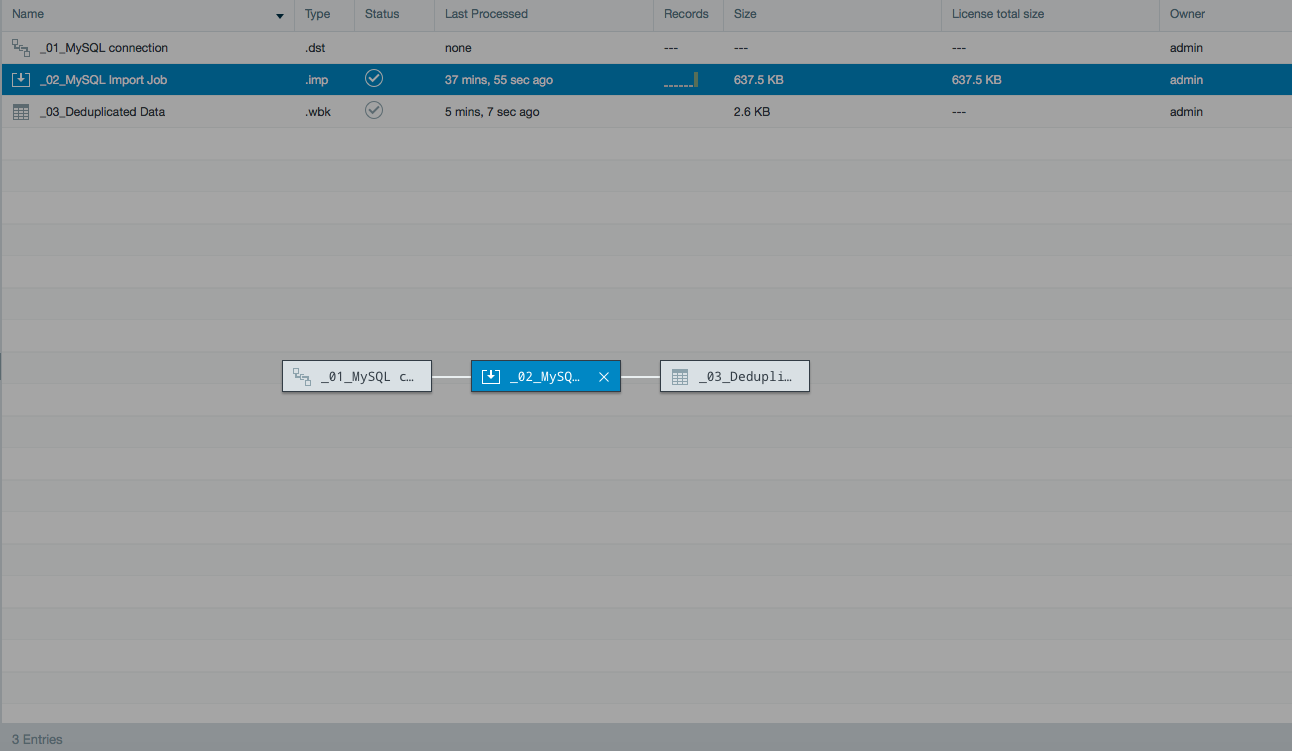This screenshot has height=751, width=1292.
Task: Close the _02_MySQL lineage node with its X
Action: (x=604, y=377)
